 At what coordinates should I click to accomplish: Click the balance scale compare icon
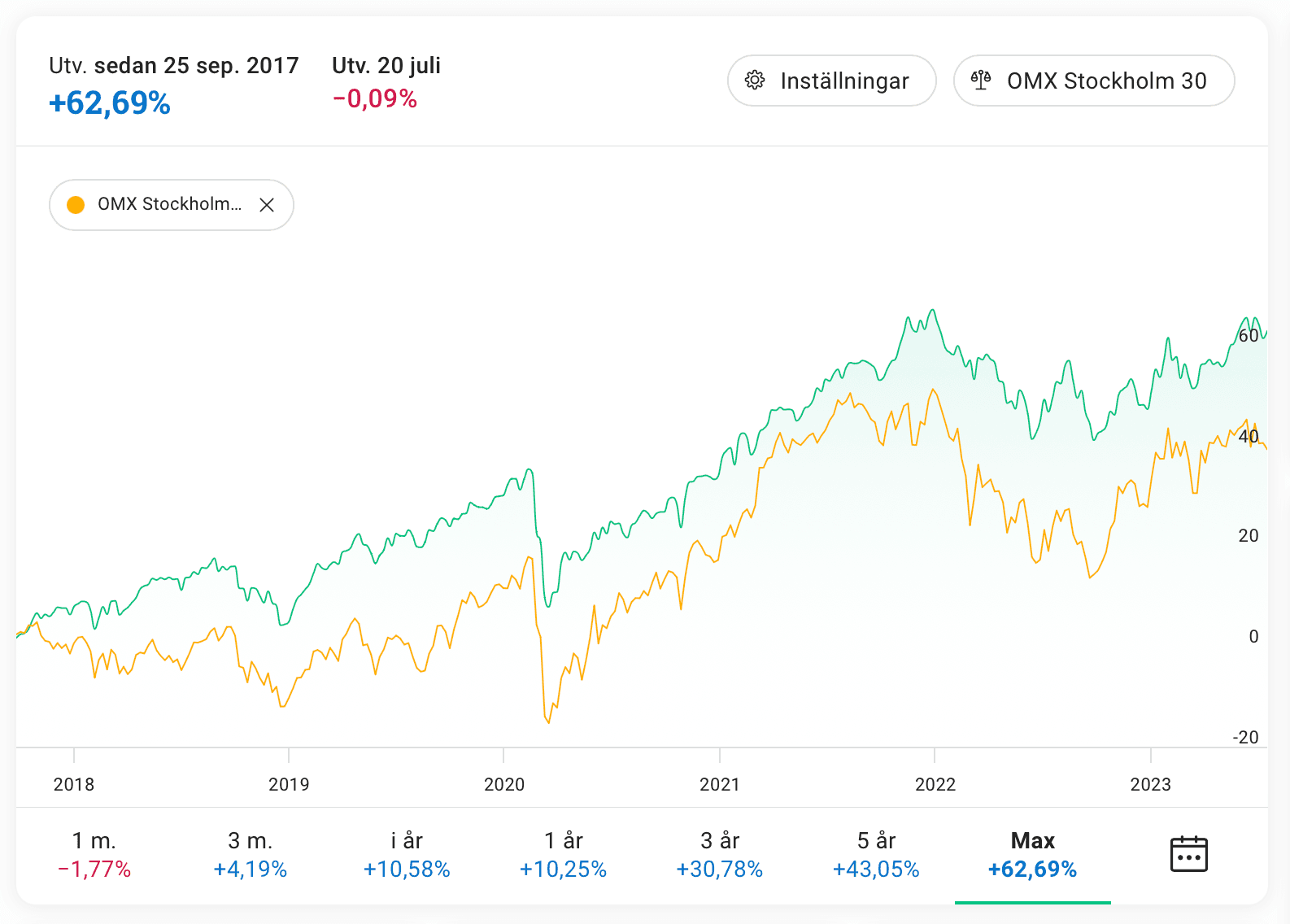coord(981,81)
